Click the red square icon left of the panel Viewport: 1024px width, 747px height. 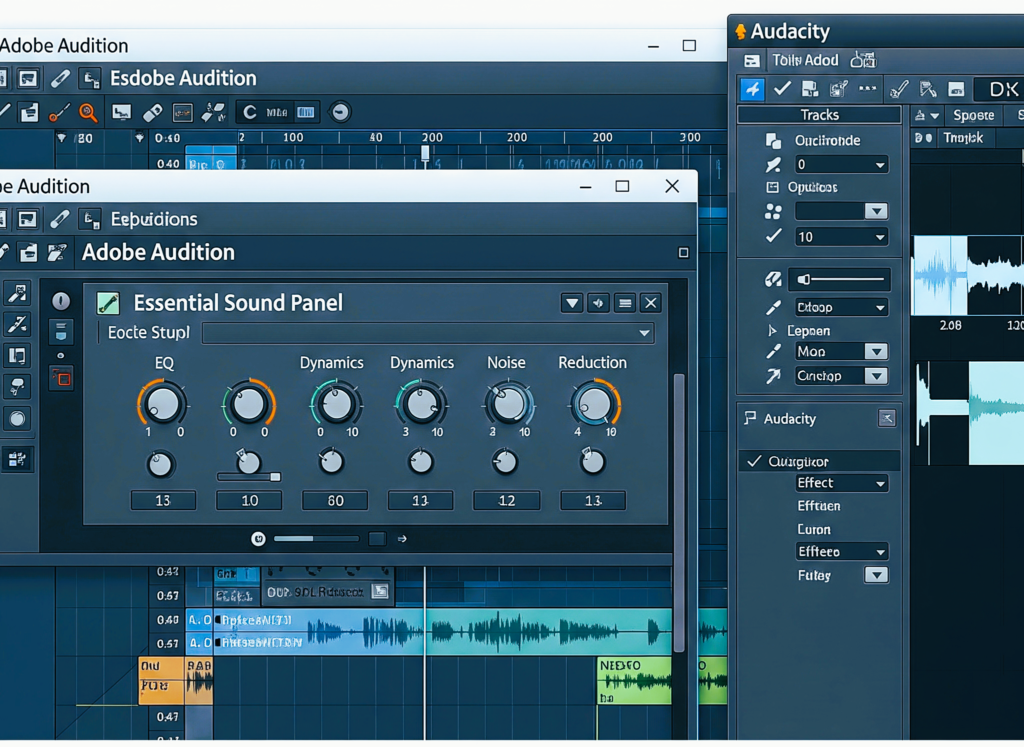[61, 377]
